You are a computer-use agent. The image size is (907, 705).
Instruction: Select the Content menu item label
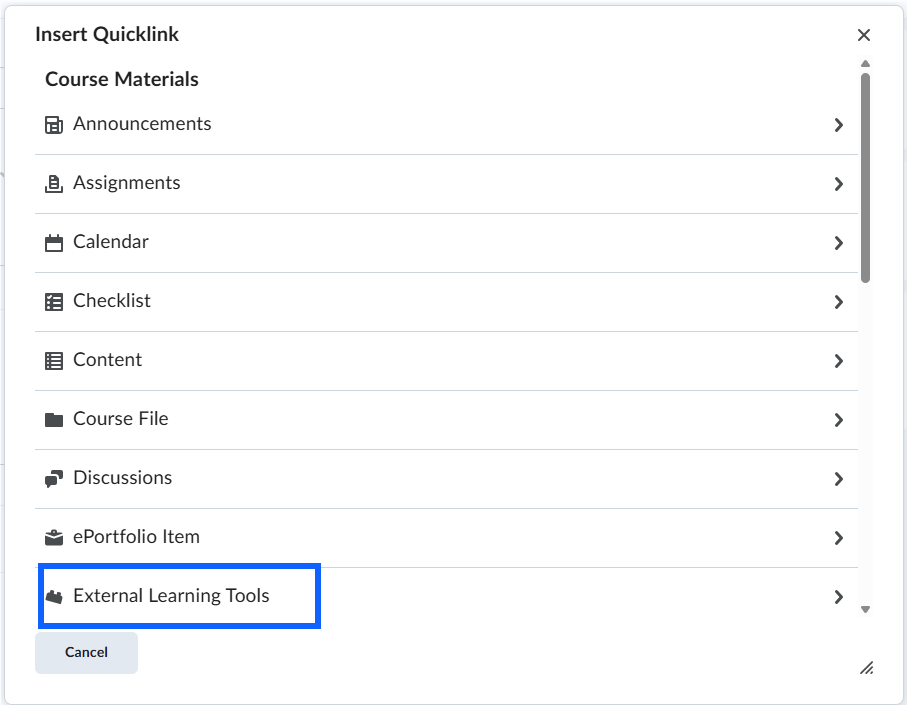tap(107, 360)
